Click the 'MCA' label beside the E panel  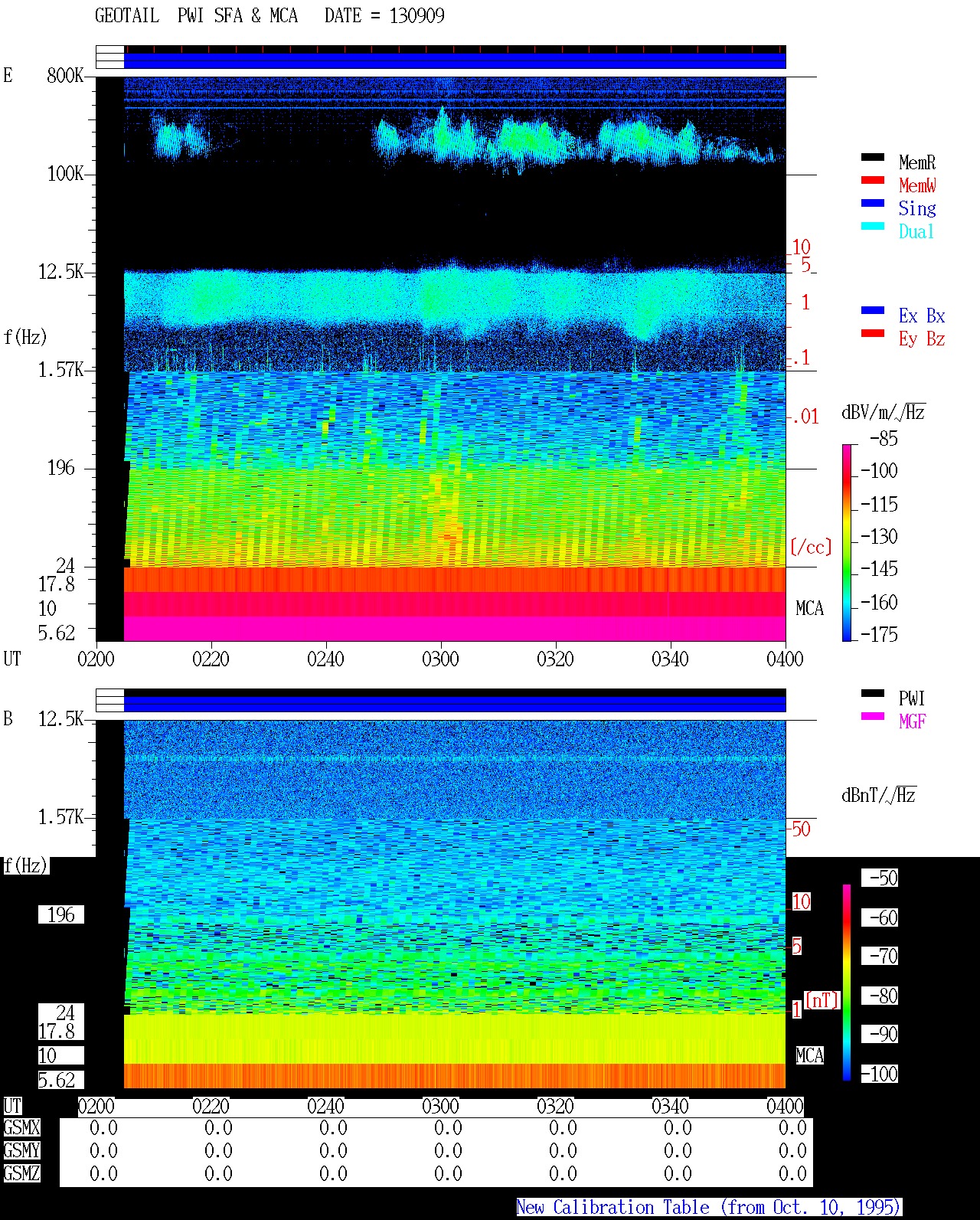(809, 608)
